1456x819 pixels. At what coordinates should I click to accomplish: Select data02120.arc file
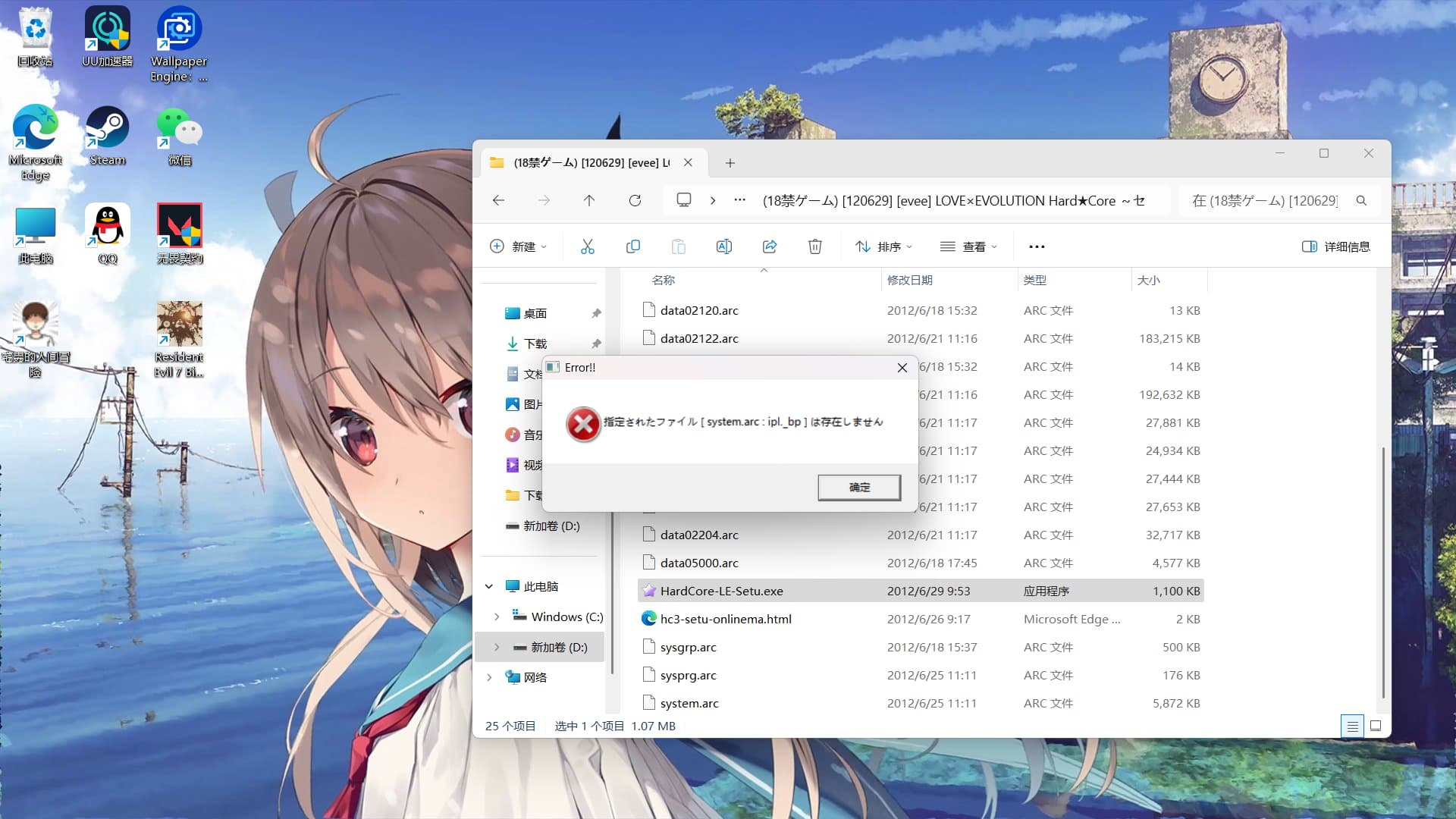(x=921, y=310)
